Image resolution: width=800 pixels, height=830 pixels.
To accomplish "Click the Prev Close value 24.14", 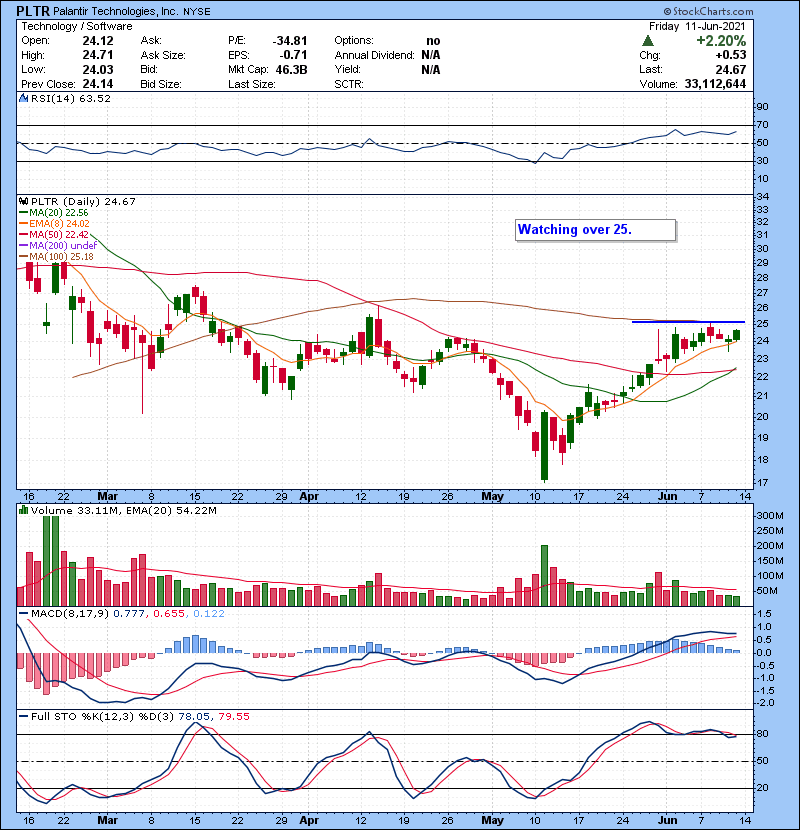I will 98,84.
